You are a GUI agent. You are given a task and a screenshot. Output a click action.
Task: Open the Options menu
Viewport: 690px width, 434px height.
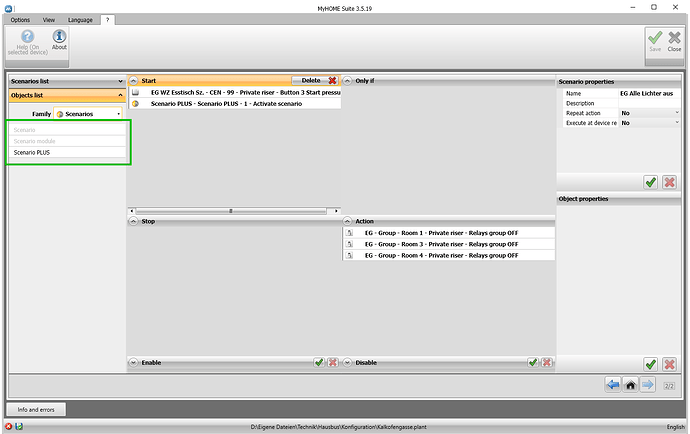(20, 20)
